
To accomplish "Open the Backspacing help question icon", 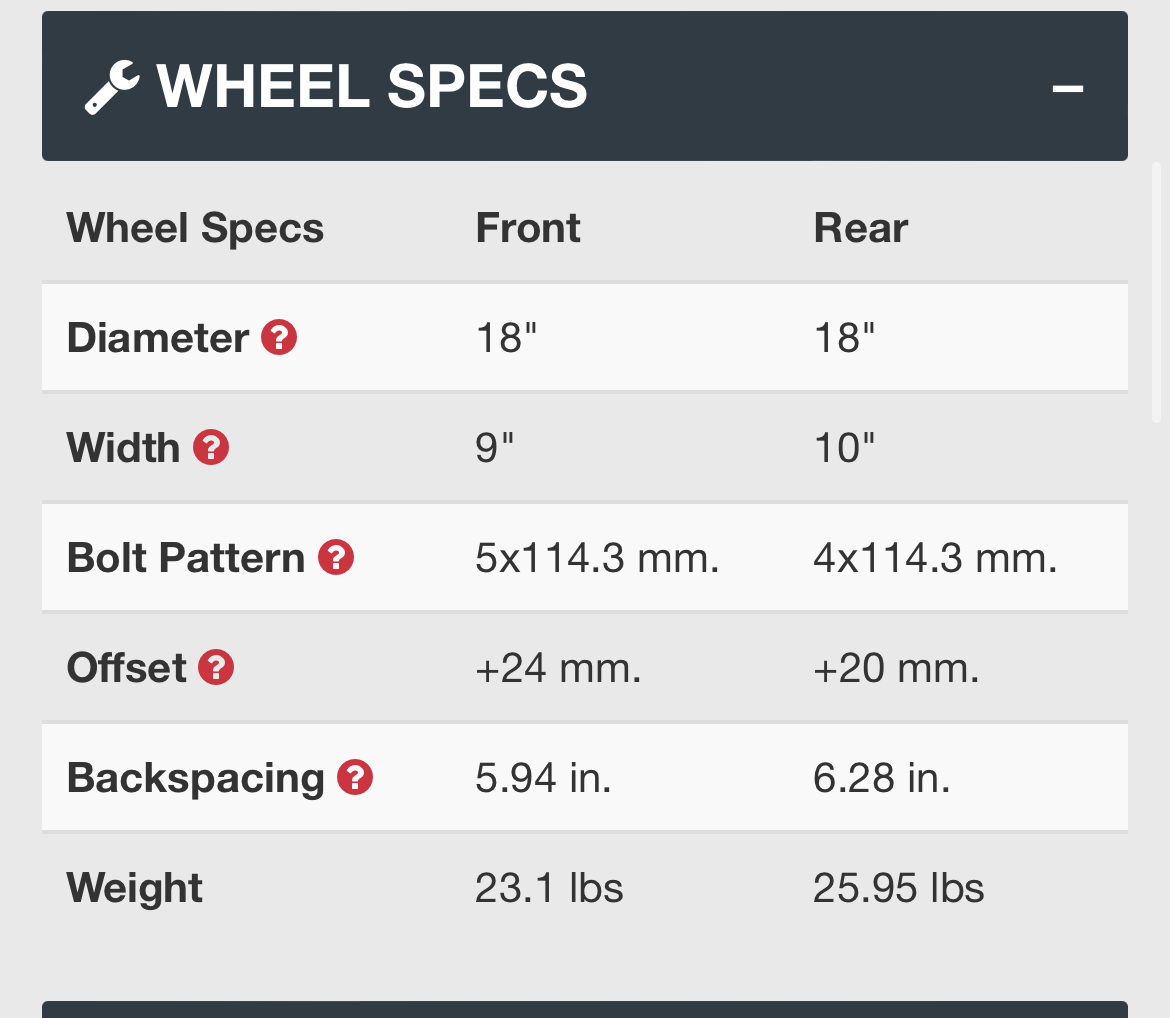I will [x=355, y=778].
